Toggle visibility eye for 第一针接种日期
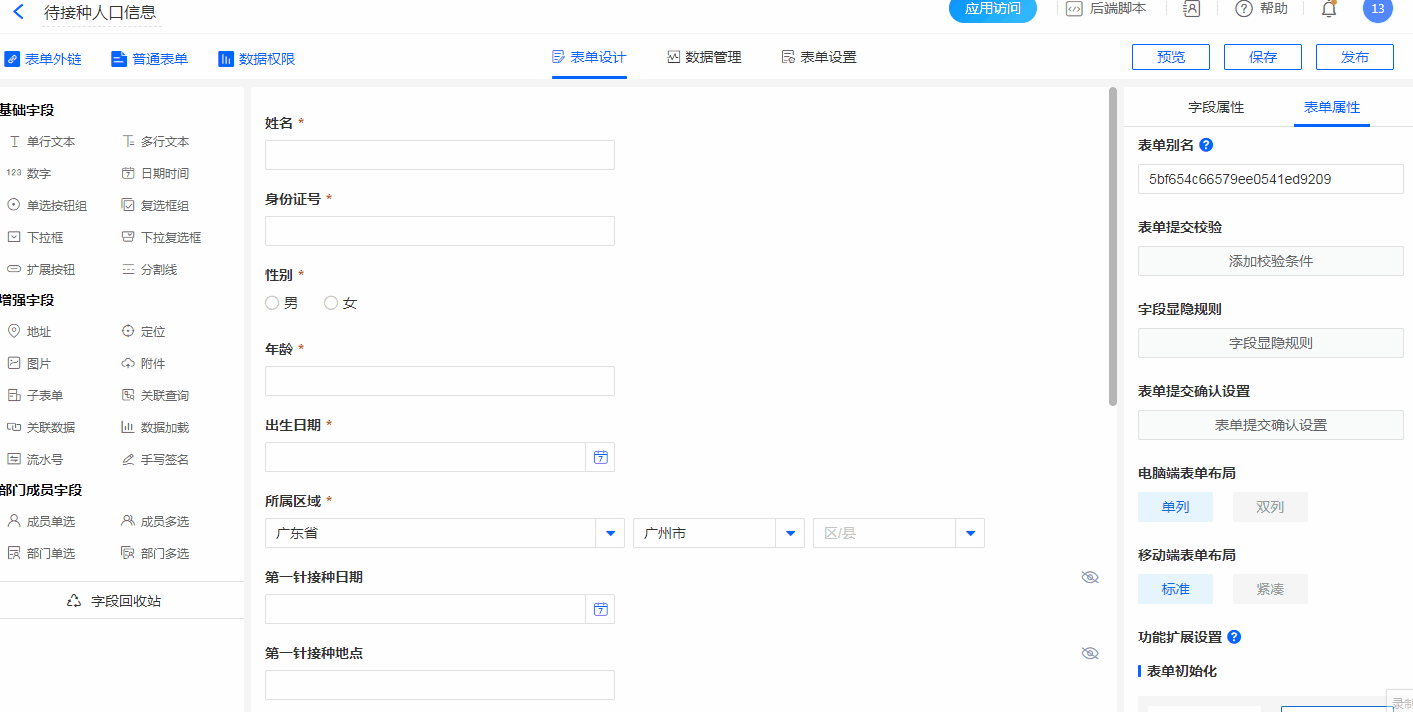 pos(1090,577)
